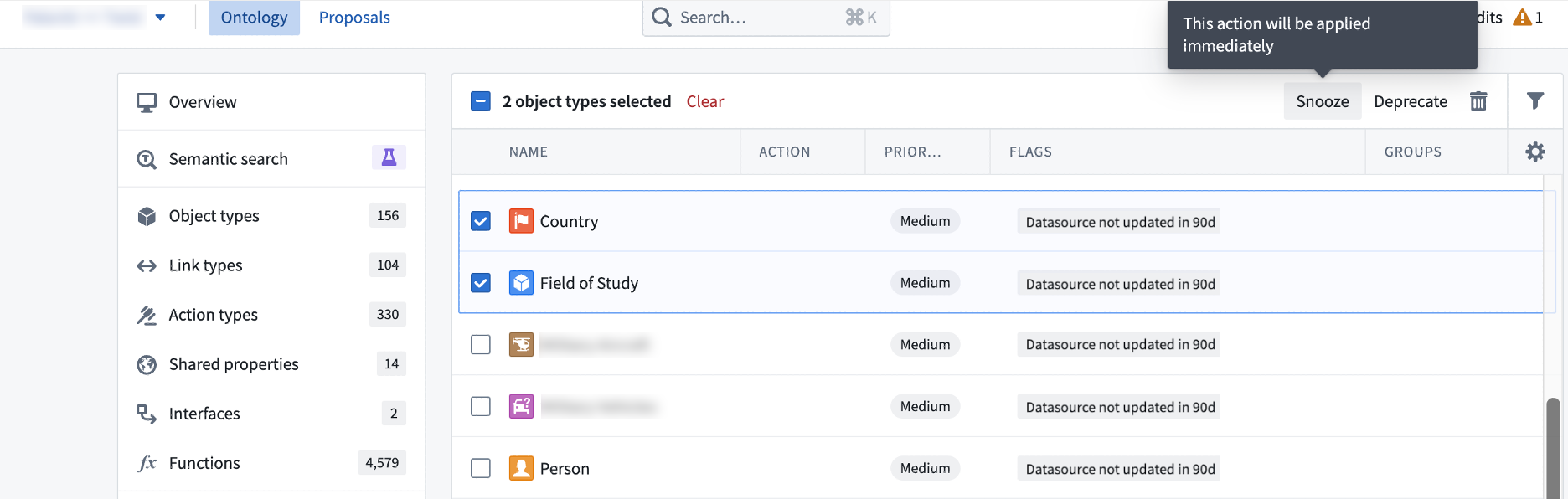Check the purple vehicle row checkbox
Viewport: 1568px width, 499px height.
click(x=481, y=406)
